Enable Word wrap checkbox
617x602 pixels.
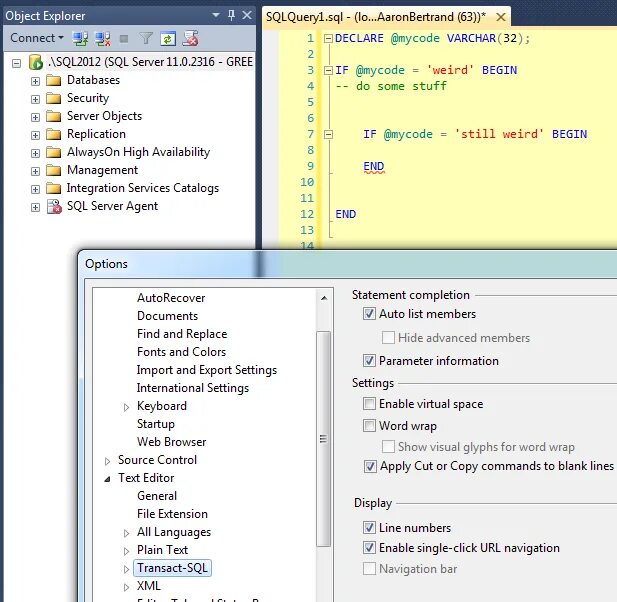click(369, 426)
